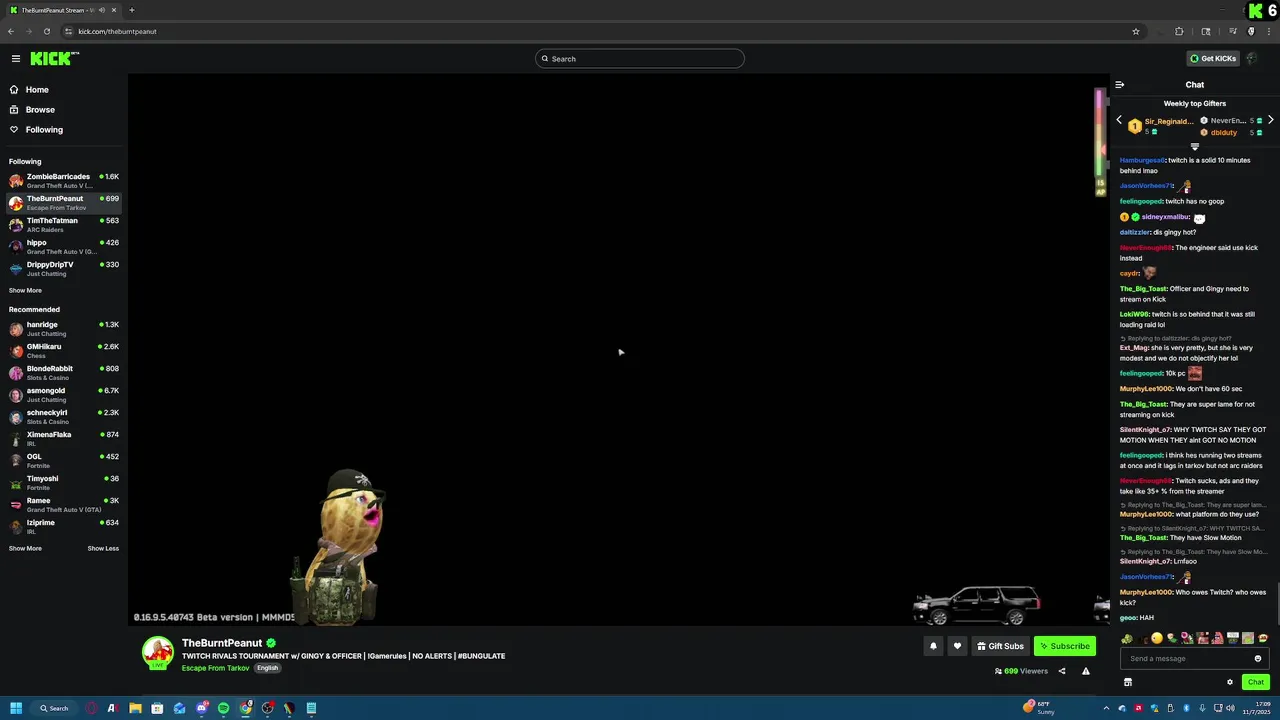Go to the KICK logo homepage

tap(53, 58)
